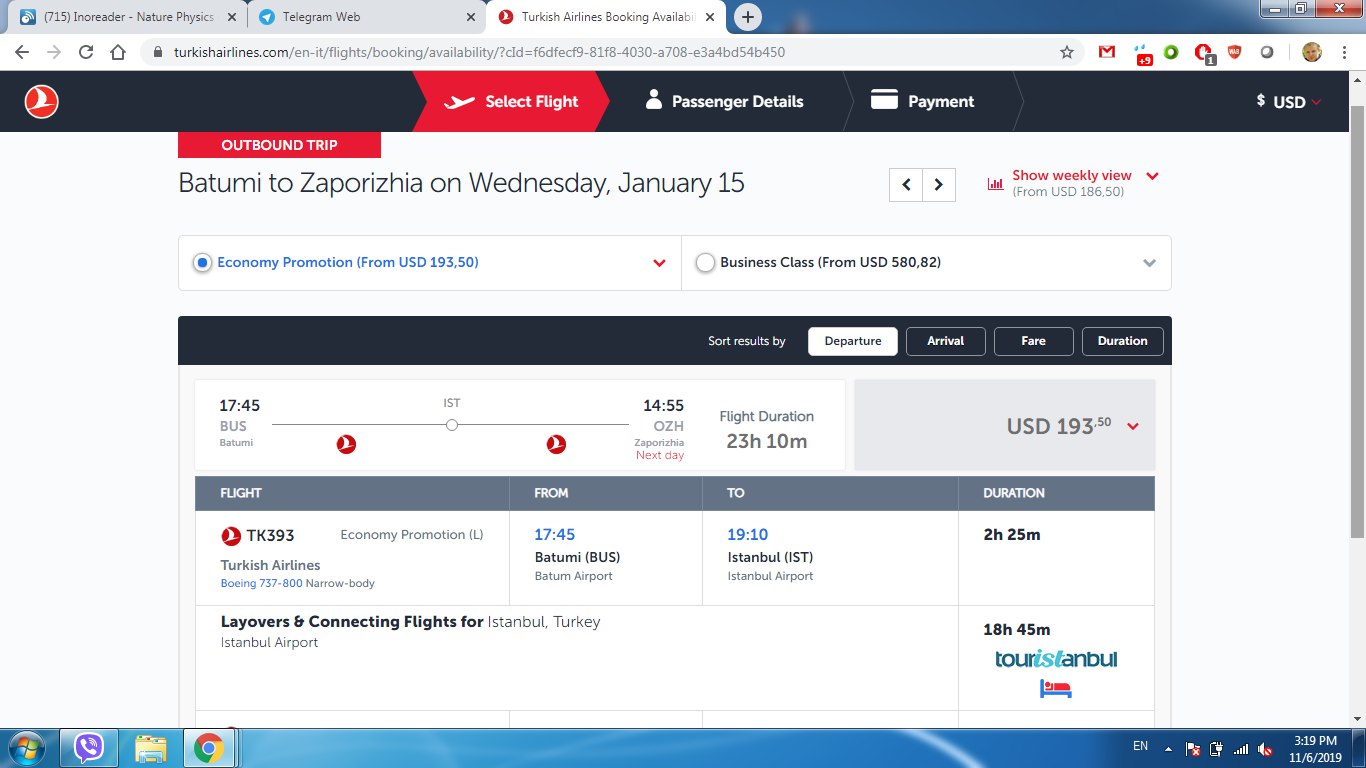The height and width of the screenshot is (768, 1366).
Task: Click the bed icon under touristanbul
Action: point(1055,688)
